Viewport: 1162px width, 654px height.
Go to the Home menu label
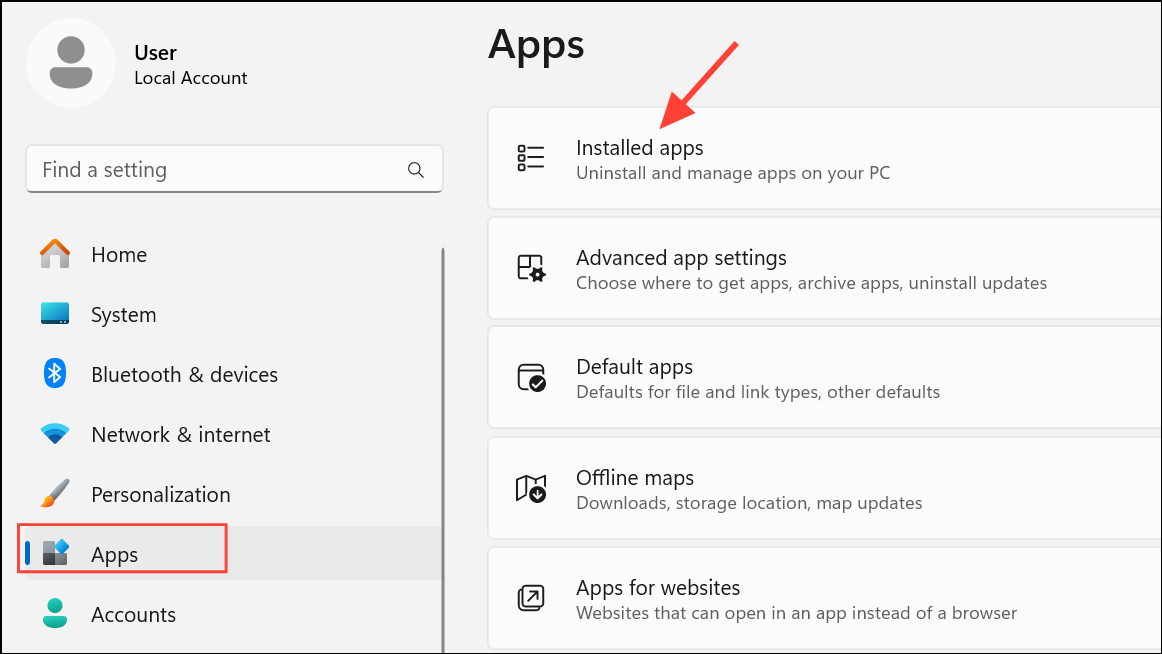119,255
